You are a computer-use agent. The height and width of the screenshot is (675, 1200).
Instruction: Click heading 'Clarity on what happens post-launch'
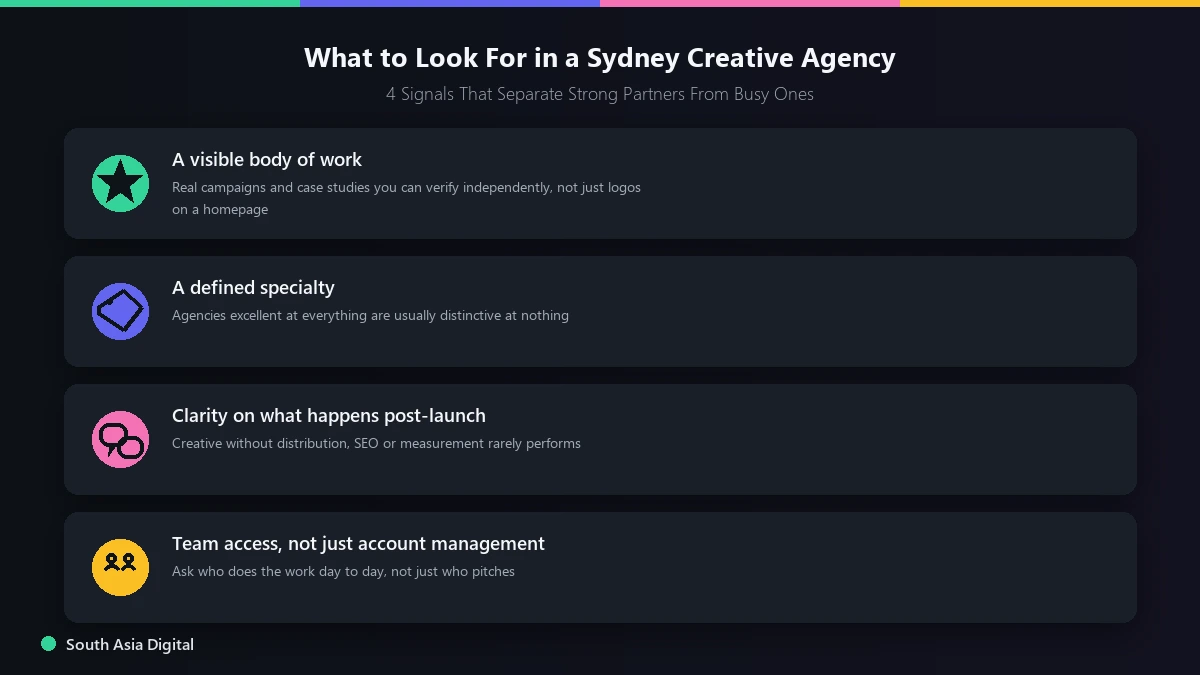coord(329,415)
